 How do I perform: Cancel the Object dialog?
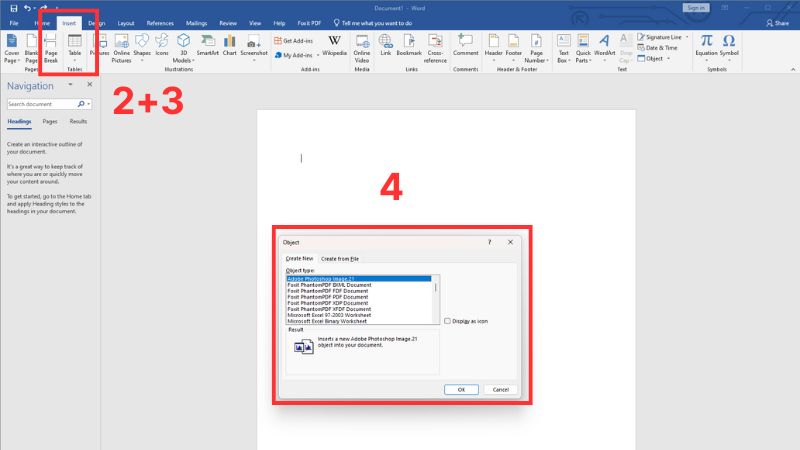501,389
